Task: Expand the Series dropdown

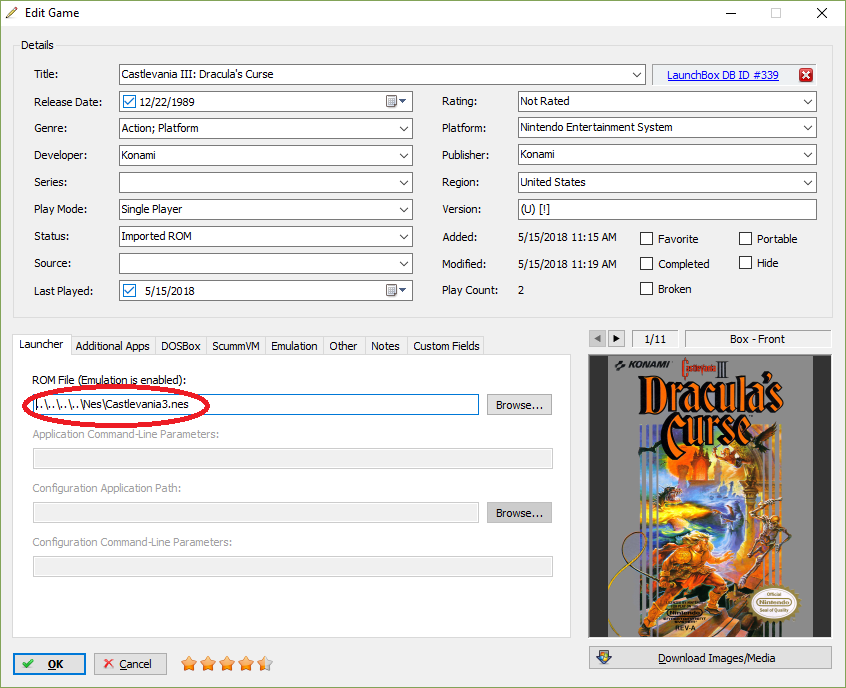Action: point(404,182)
